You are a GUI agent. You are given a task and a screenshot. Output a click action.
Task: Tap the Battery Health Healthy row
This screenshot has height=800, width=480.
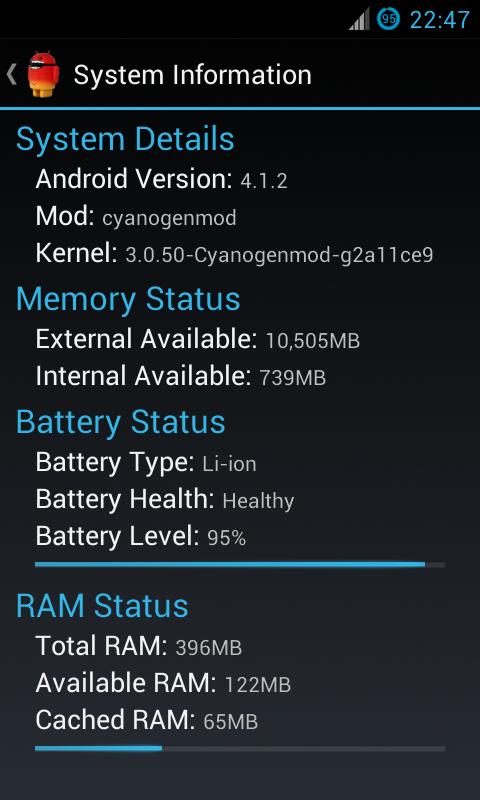pos(165,499)
